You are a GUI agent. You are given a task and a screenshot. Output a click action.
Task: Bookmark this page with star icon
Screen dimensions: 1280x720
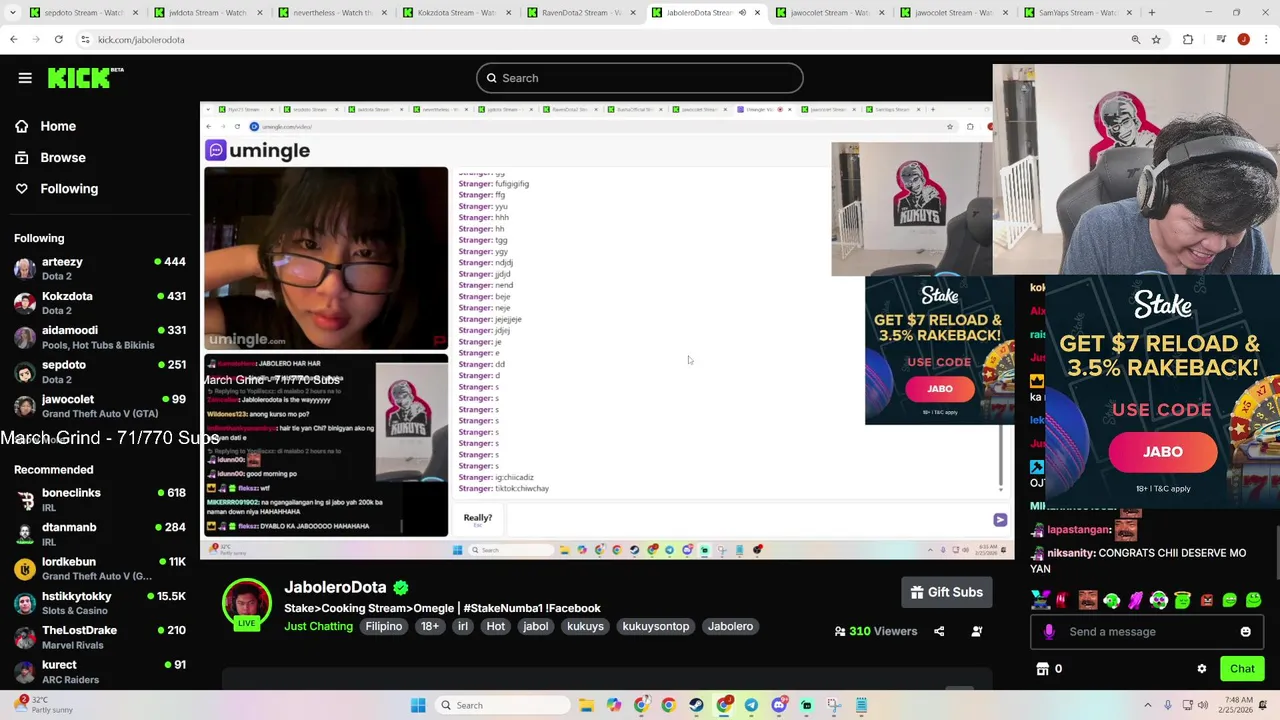[1156, 39]
